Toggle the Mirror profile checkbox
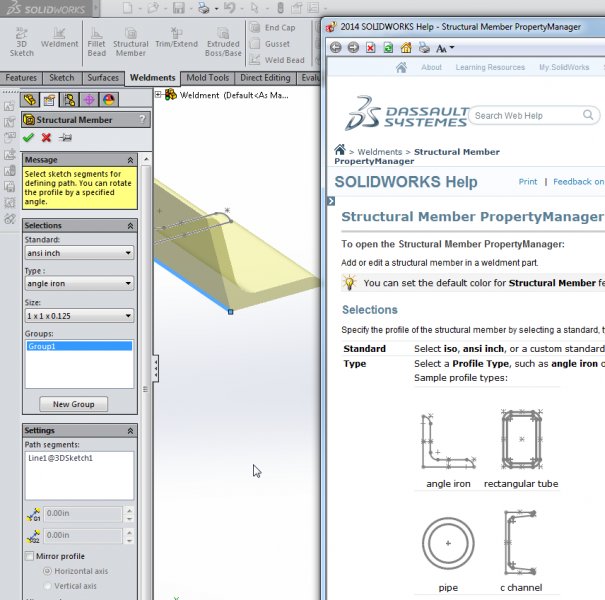The height and width of the screenshot is (600, 605). click(29, 556)
